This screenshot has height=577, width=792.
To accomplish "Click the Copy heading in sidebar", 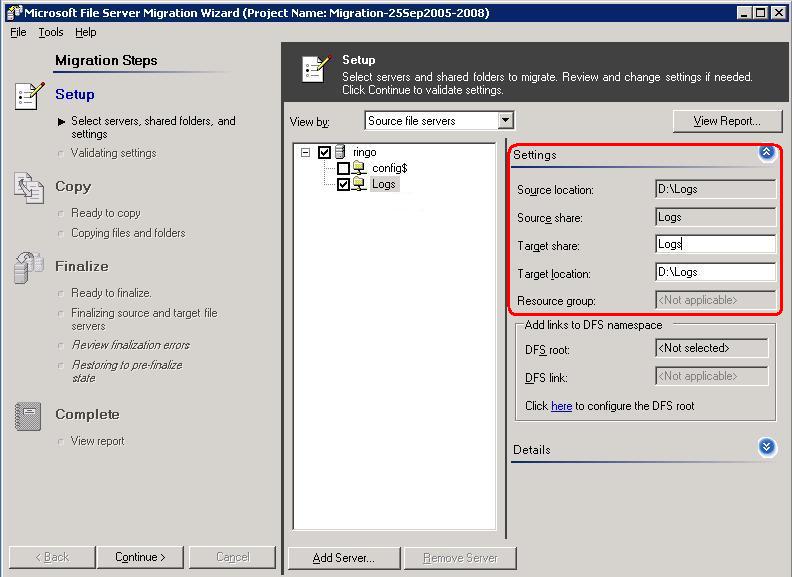I will (x=73, y=186).
